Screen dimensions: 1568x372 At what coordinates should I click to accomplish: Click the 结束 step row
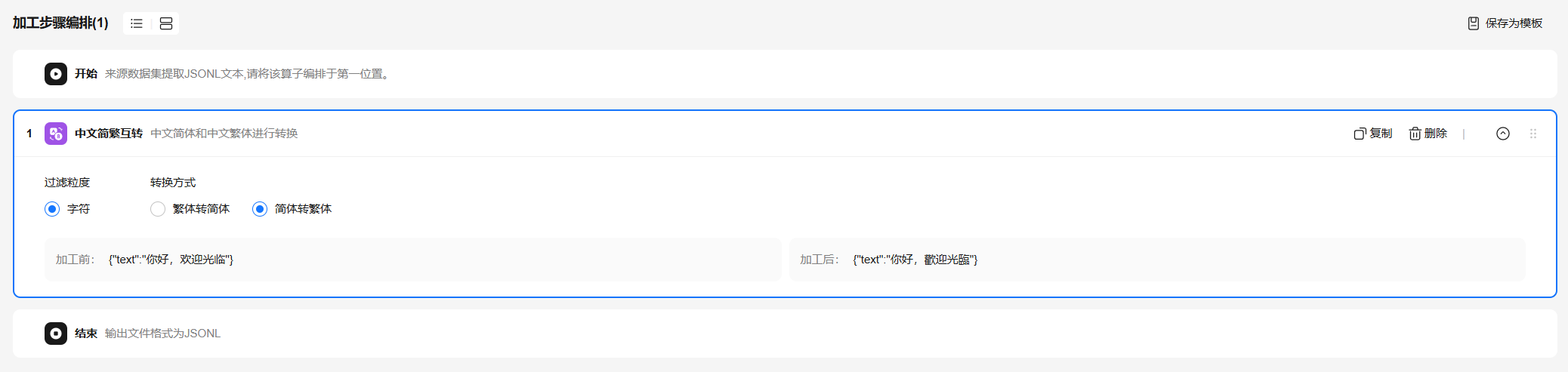785,334
